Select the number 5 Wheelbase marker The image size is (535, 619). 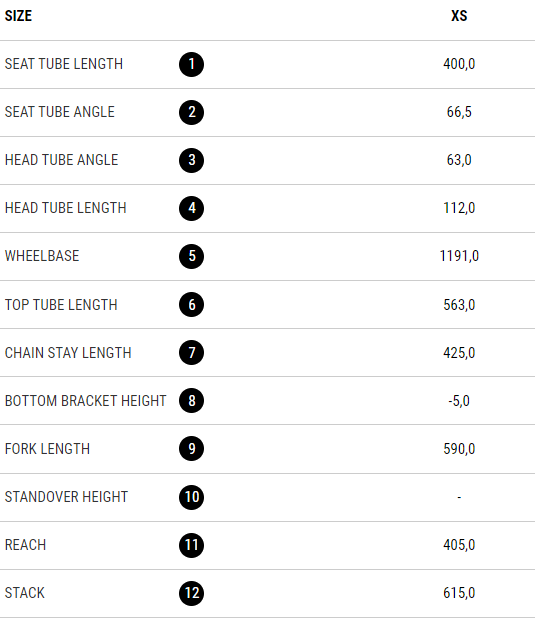[x=191, y=257]
